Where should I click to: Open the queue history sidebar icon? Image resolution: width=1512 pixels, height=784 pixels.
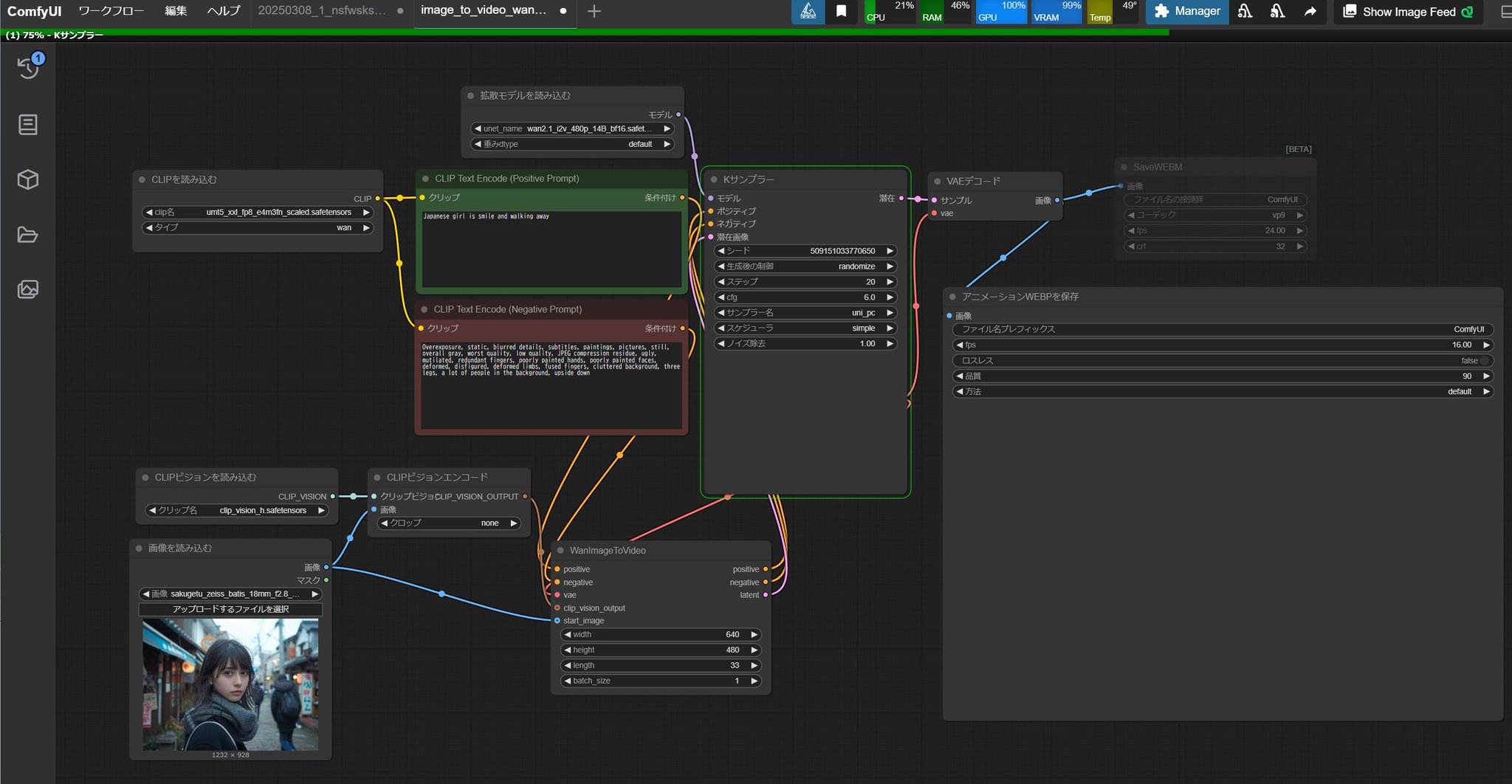point(28,68)
